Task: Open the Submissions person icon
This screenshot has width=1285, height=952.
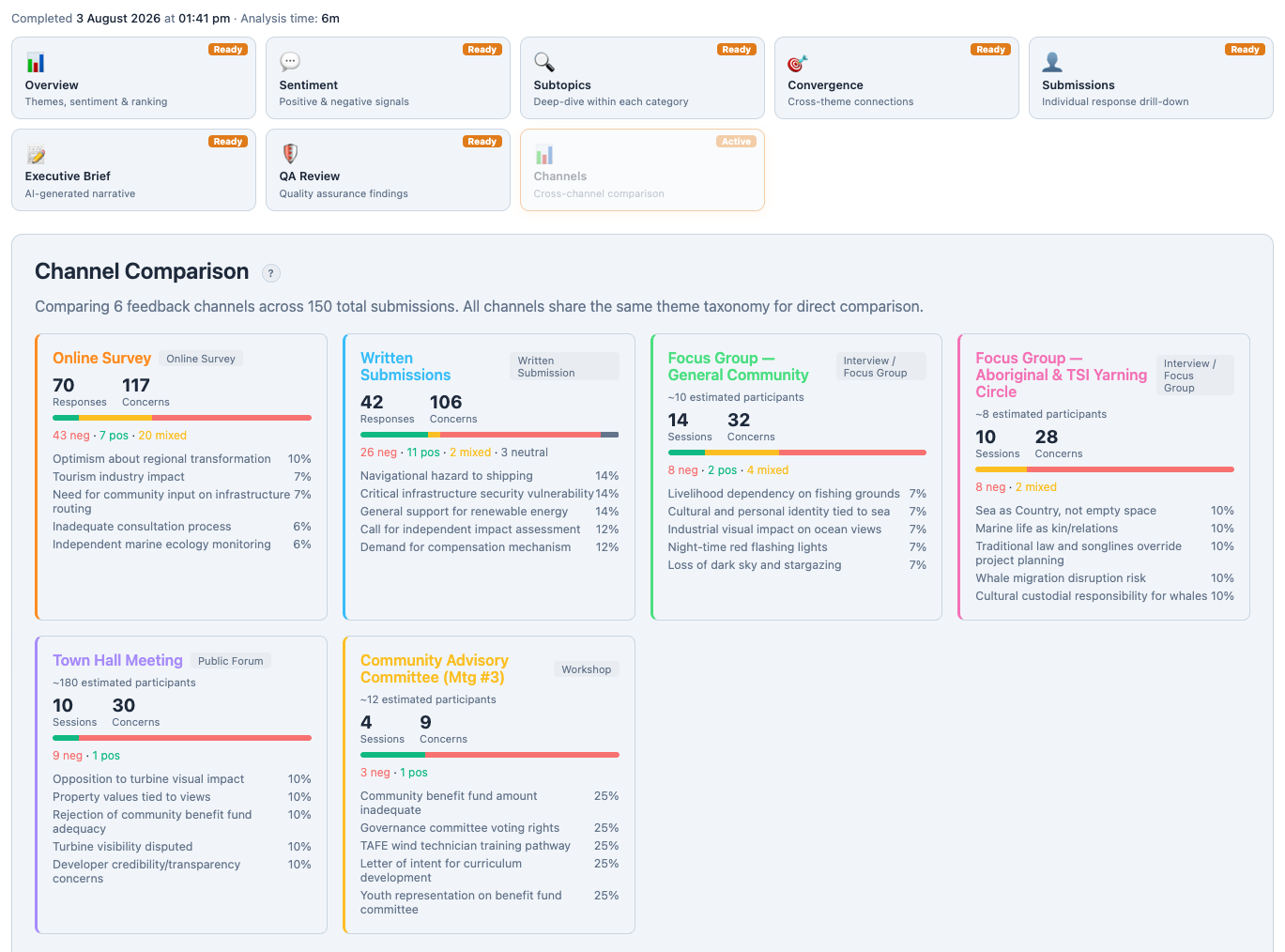Action: click(1052, 62)
